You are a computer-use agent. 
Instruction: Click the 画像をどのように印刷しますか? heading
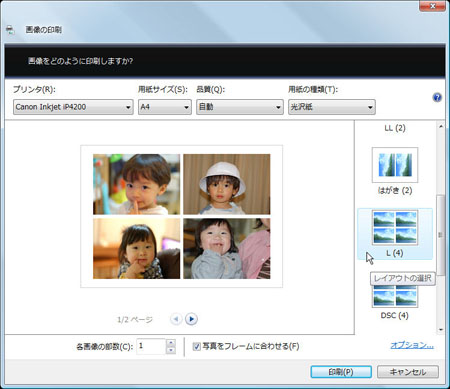pyautogui.click(x=80, y=61)
